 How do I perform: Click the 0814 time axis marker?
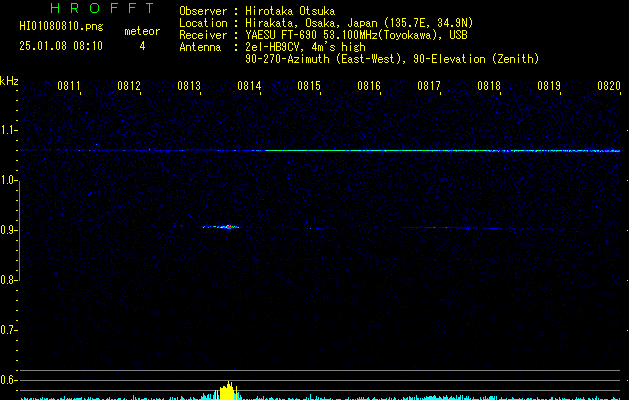(x=249, y=85)
